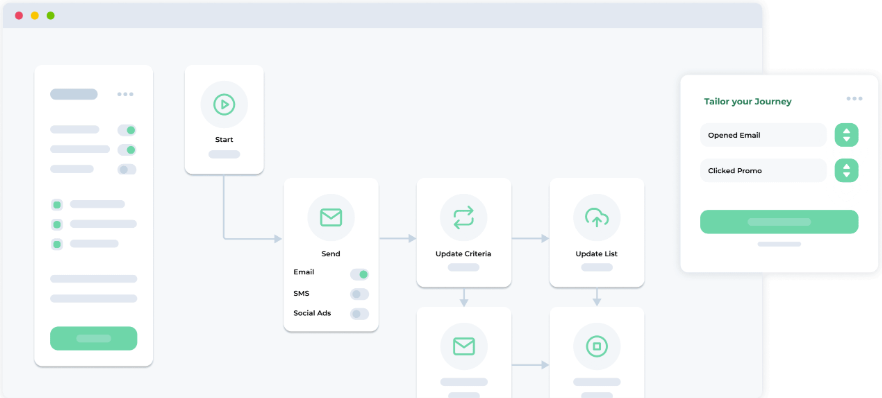Enable the SMS switch
The width and height of the screenshot is (882, 398).
359,294
